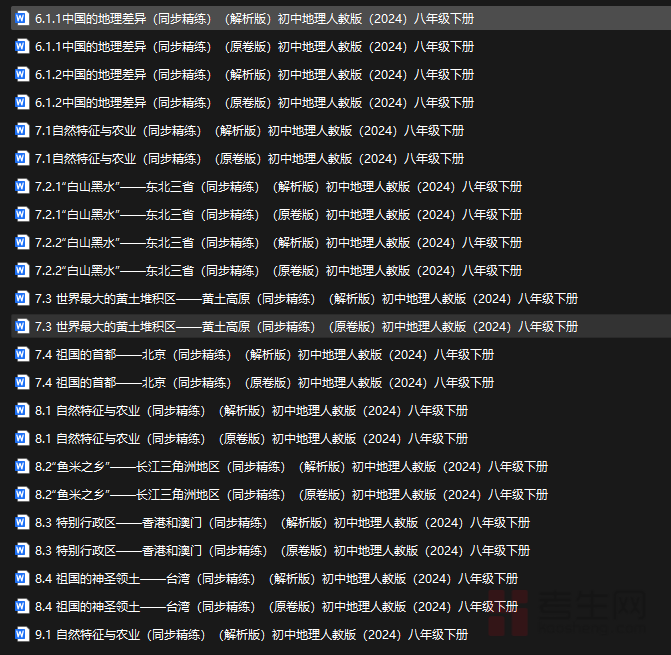Click Word icon of 8.3 香港和澳门 原卷版
The height and width of the screenshot is (655, 671).
point(23,550)
